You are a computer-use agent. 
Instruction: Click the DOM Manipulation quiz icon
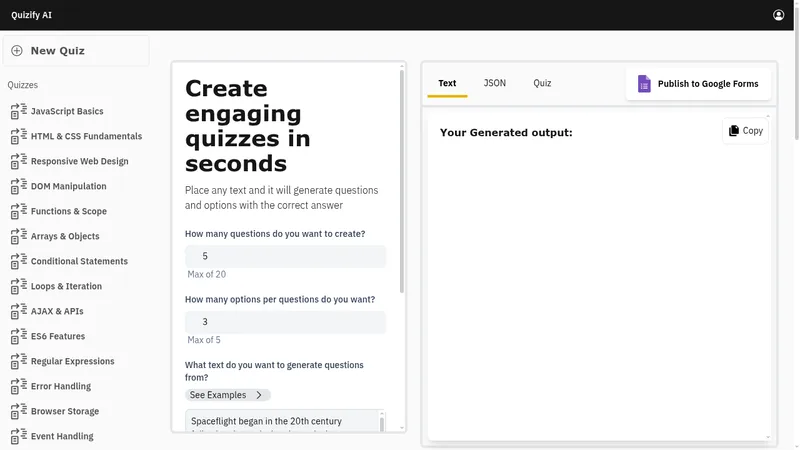[x=19, y=186]
